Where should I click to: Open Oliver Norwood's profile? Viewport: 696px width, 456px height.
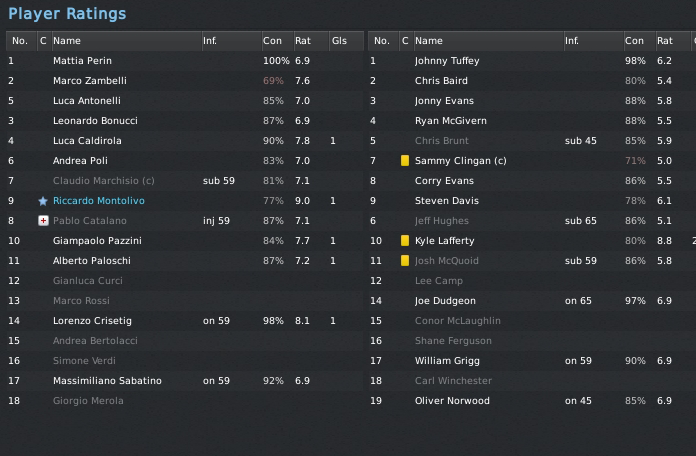tap(452, 401)
